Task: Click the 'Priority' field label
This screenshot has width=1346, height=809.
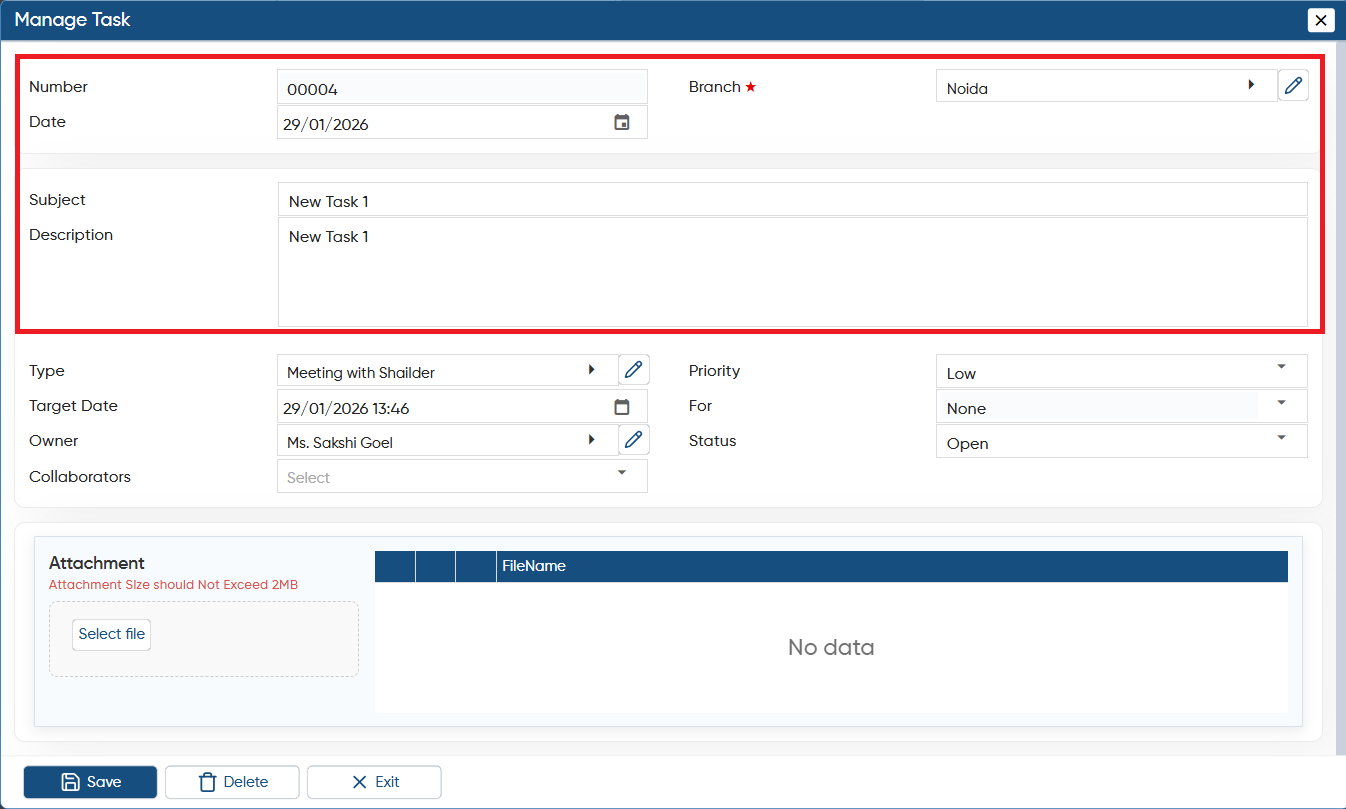Action: point(714,371)
